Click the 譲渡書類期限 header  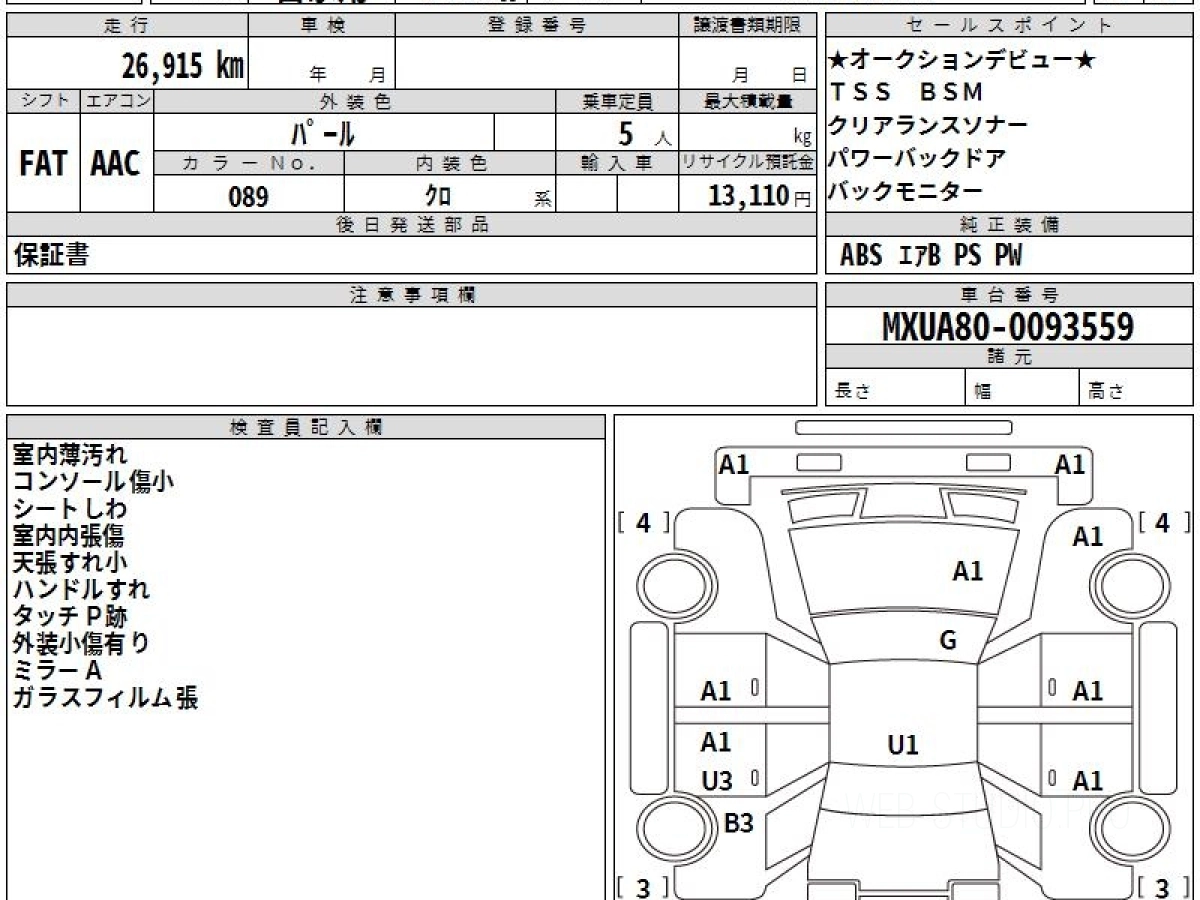[747, 26]
